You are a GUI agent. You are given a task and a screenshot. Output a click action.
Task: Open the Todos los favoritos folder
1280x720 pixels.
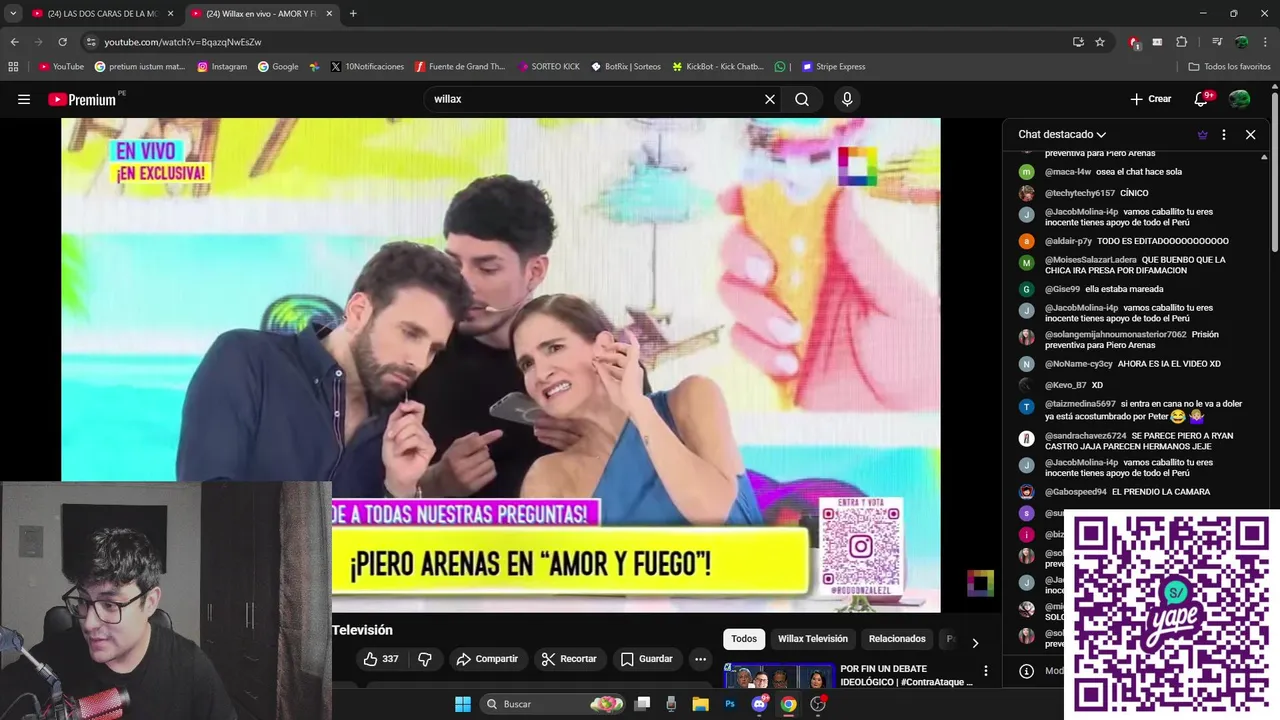1229,66
